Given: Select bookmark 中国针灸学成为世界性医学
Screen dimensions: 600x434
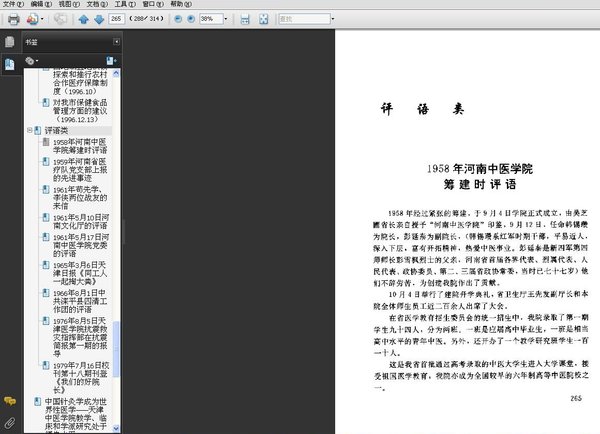Looking at the screenshot, I should pos(76,414).
